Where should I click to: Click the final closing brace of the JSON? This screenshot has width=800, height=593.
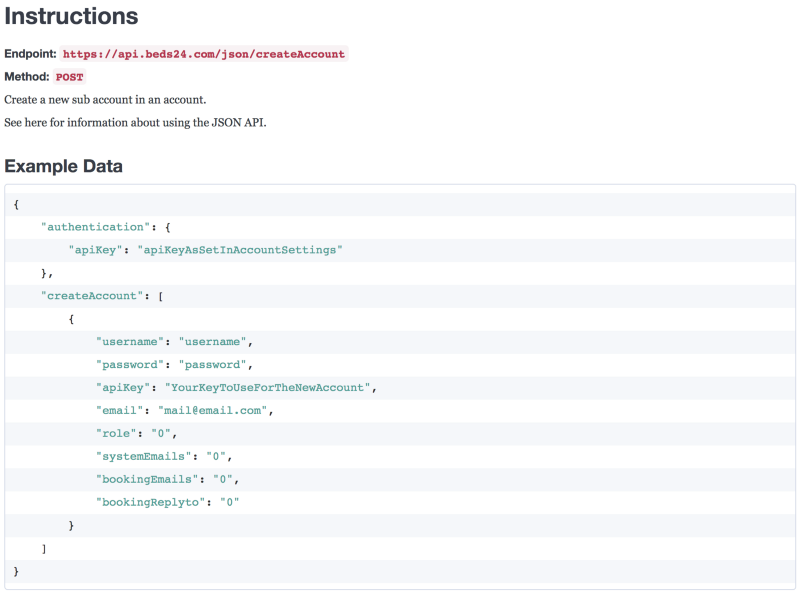(16, 571)
